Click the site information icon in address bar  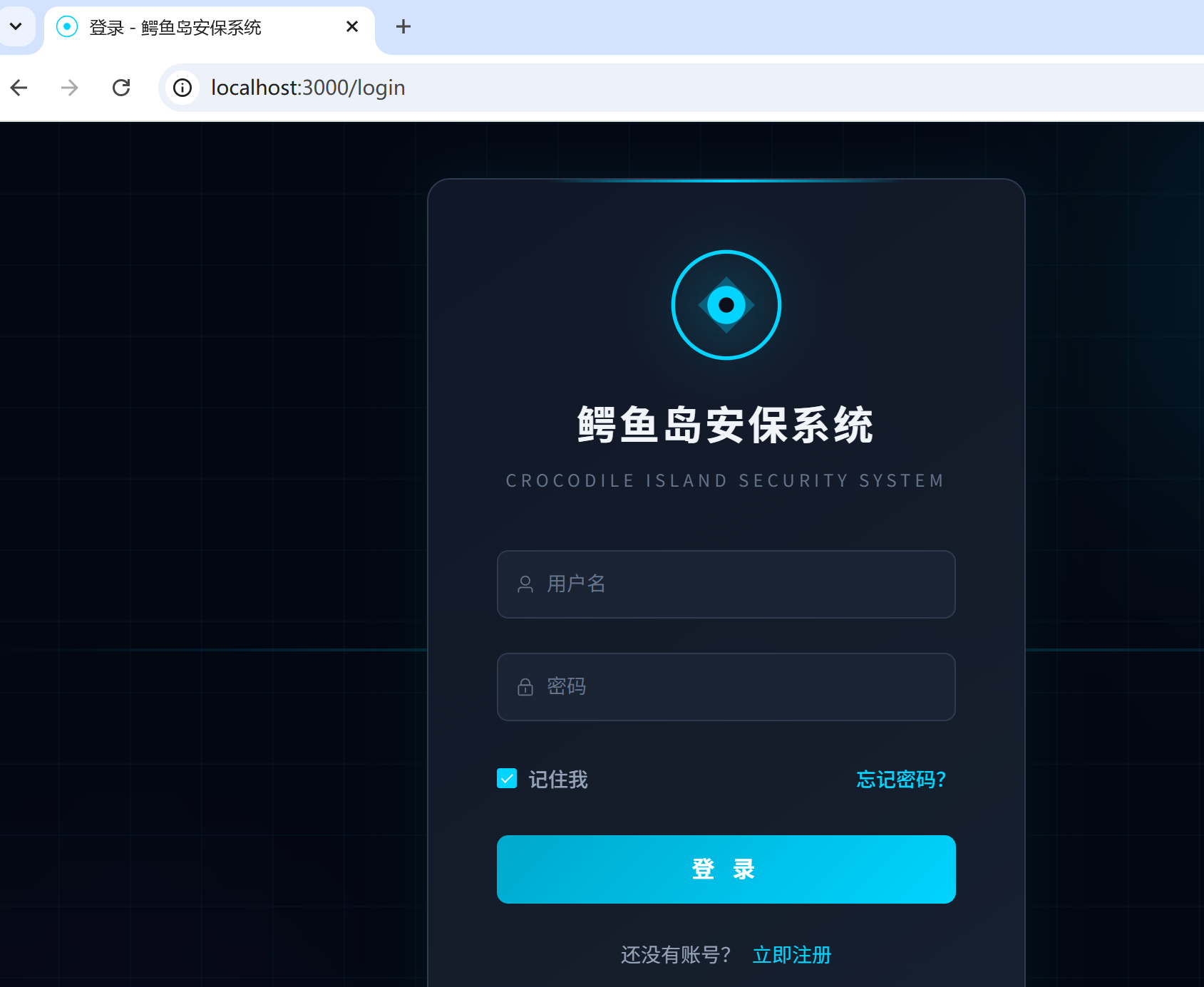(182, 87)
